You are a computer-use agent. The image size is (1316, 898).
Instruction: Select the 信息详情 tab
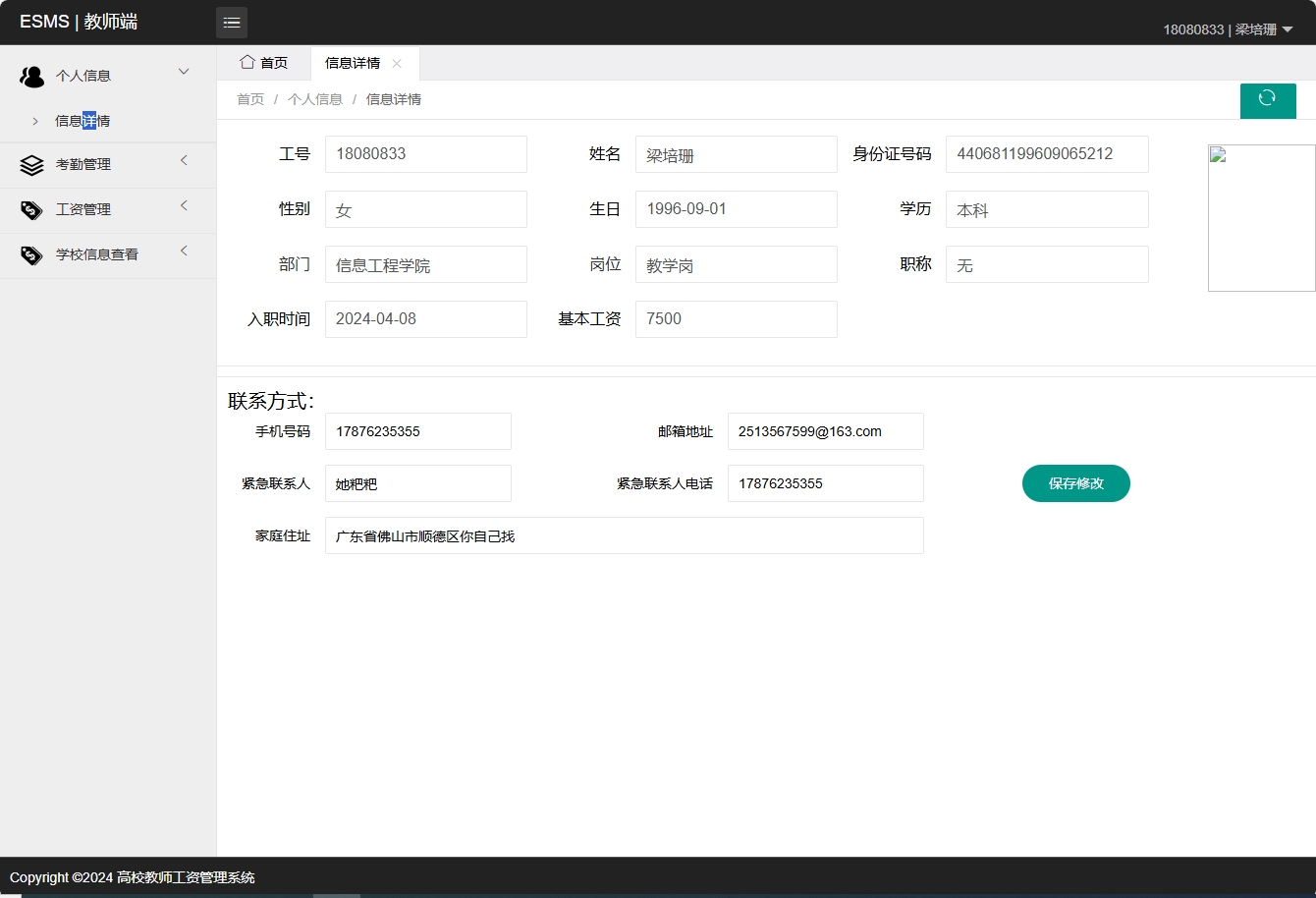coord(354,62)
